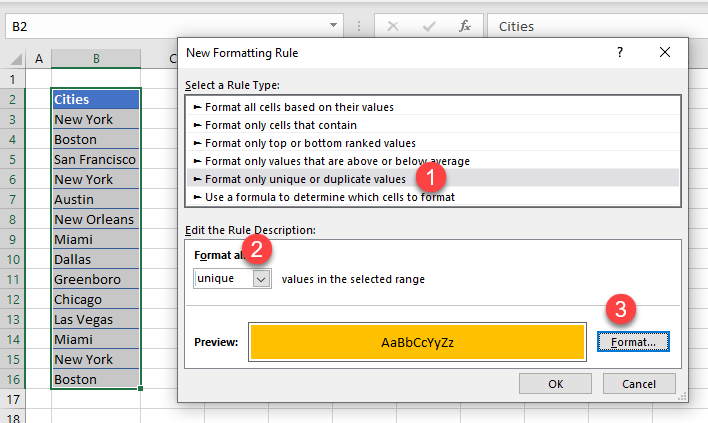Click the formula bar Enter checkmark icon
The width and height of the screenshot is (708, 423).
click(x=428, y=27)
